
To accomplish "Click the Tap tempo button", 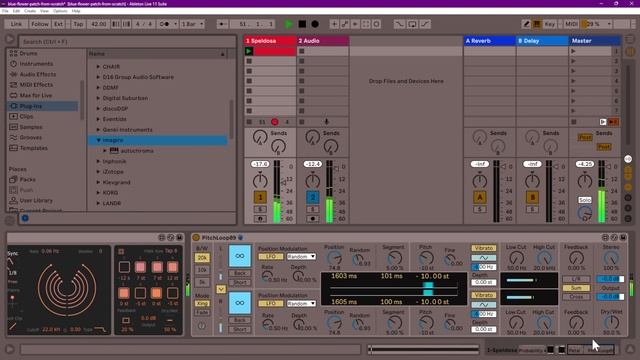I will (x=78, y=24).
